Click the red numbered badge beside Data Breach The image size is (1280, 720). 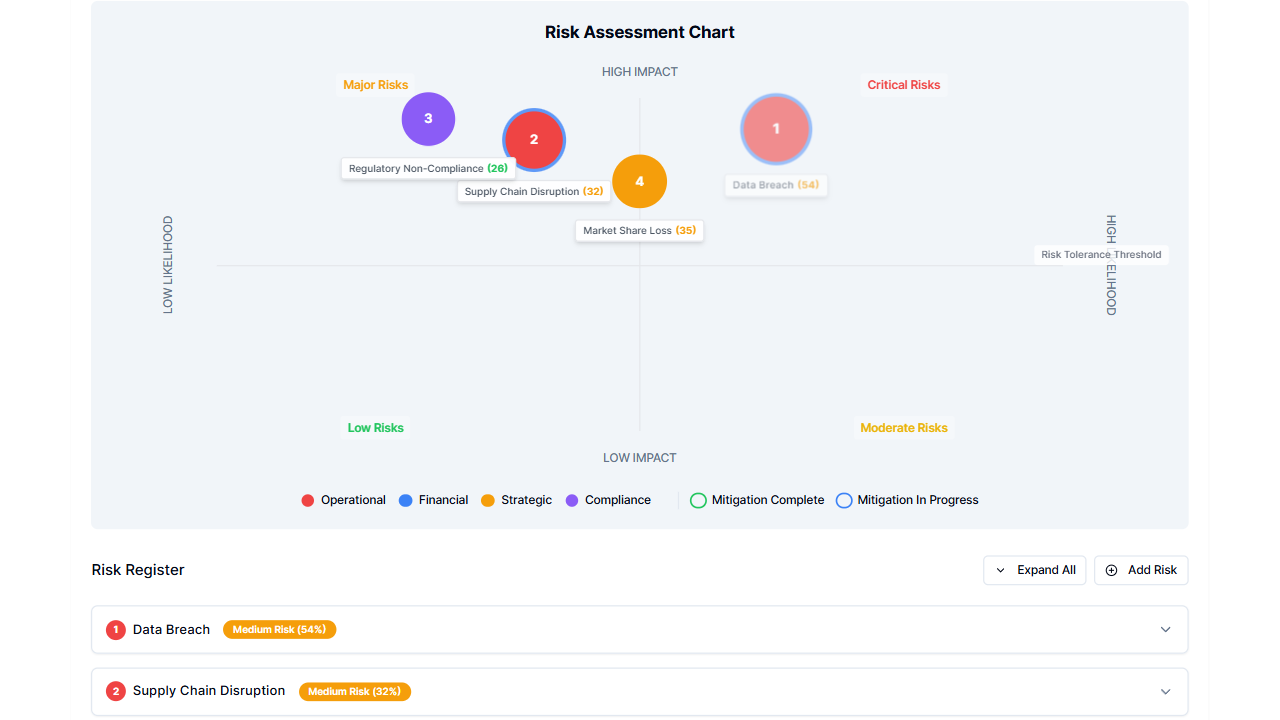pyautogui.click(x=115, y=629)
